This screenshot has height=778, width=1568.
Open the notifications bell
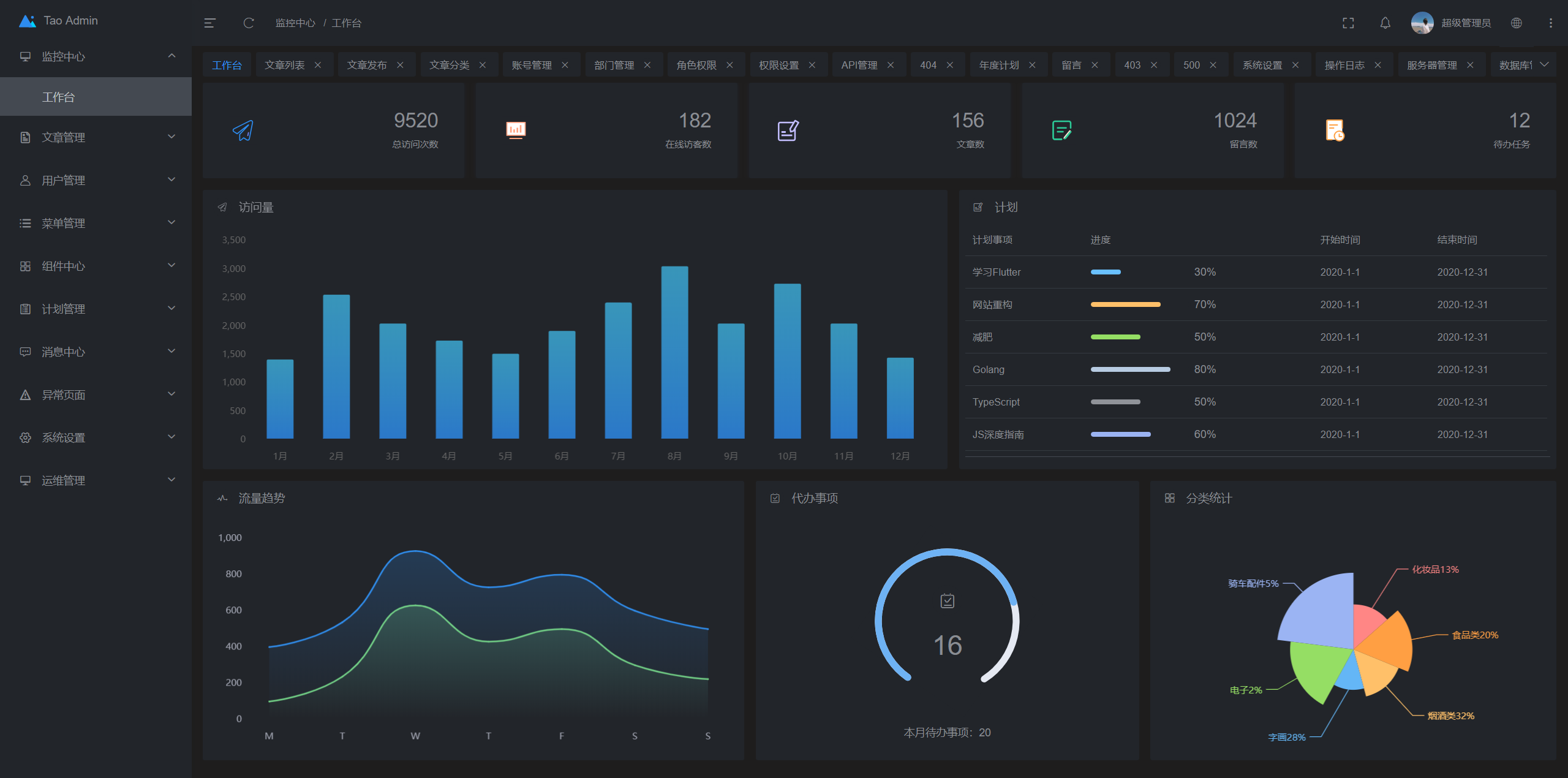click(1385, 23)
